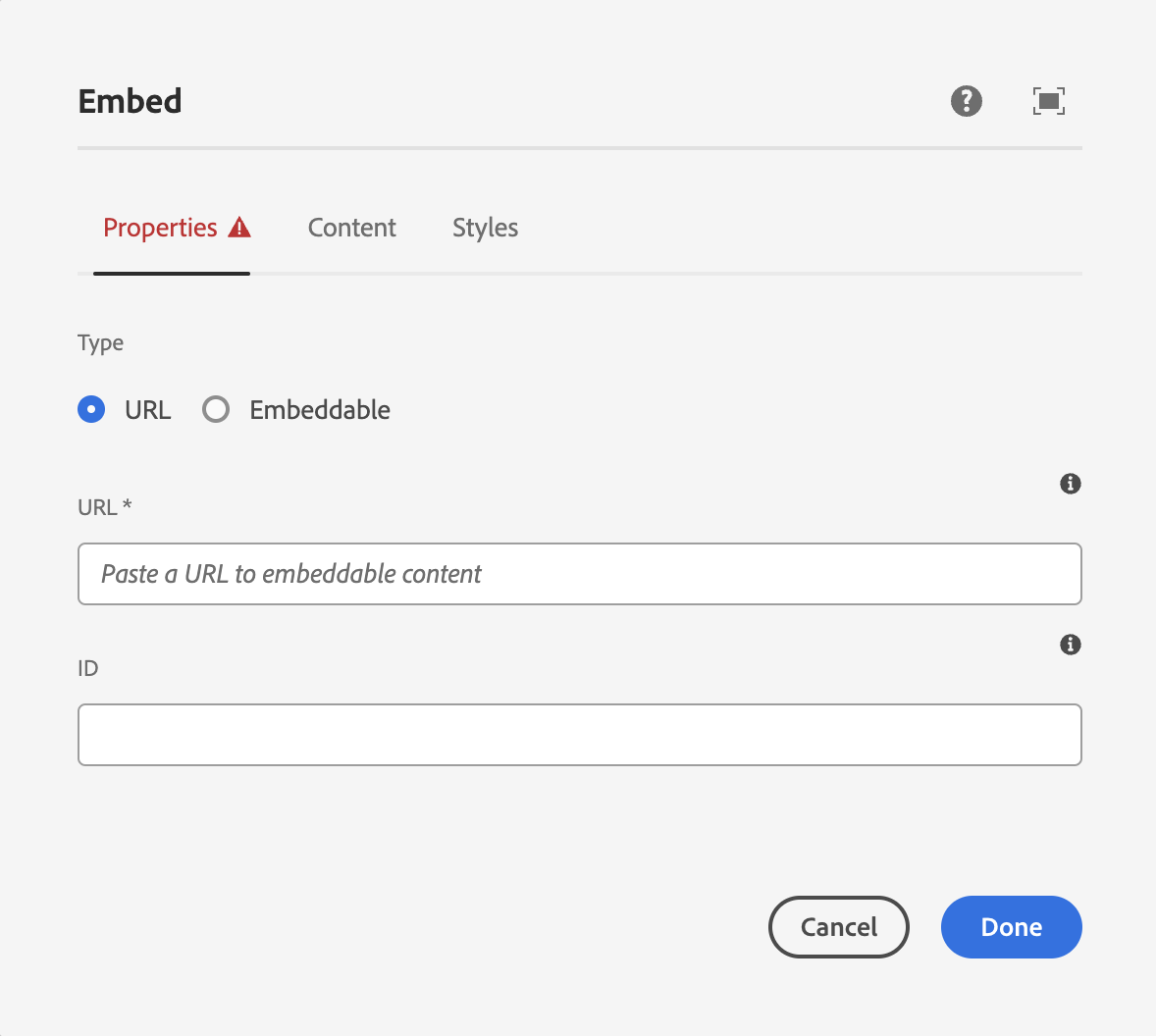Click the question mark help icon
The width and height of the screenshot is (1156, 1036).
point(966,101)
